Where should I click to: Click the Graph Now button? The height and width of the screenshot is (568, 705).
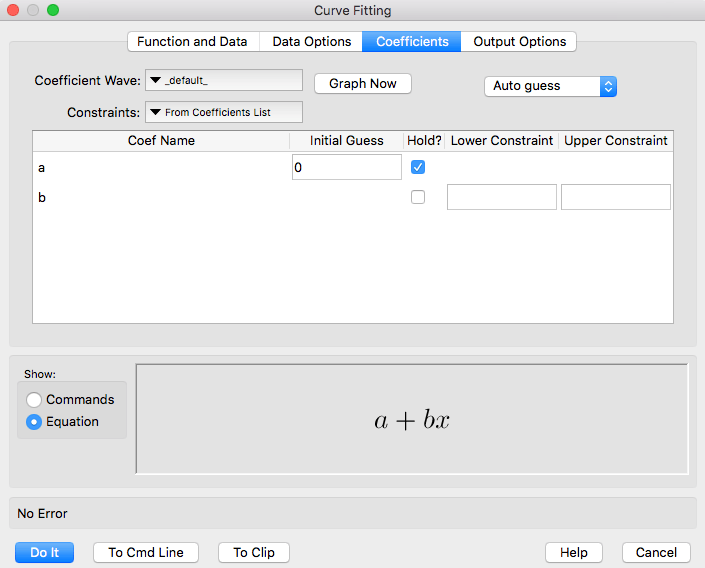coord(362,83)
